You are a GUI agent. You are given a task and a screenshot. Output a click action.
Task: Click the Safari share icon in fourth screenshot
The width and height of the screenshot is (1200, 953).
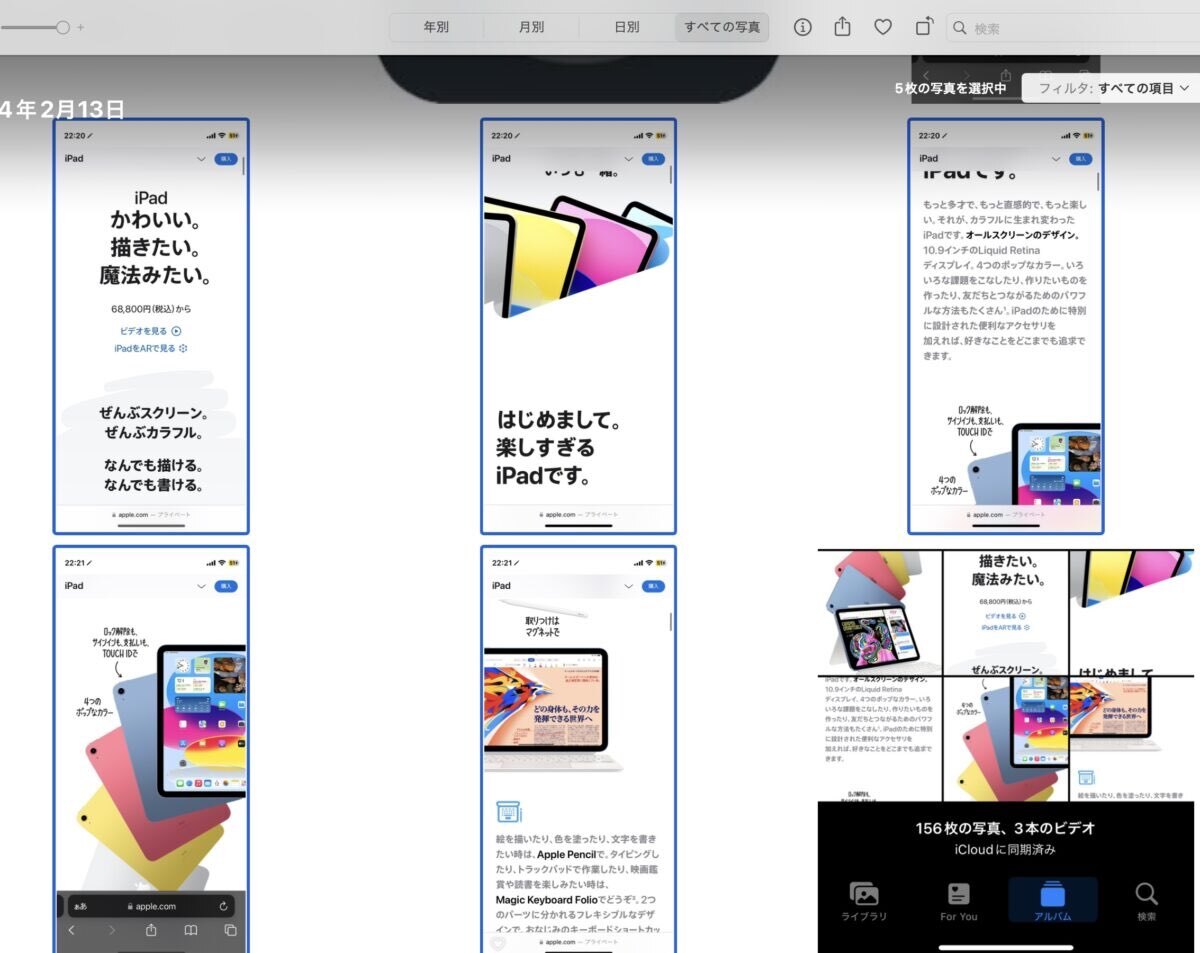tap(151, 930)
